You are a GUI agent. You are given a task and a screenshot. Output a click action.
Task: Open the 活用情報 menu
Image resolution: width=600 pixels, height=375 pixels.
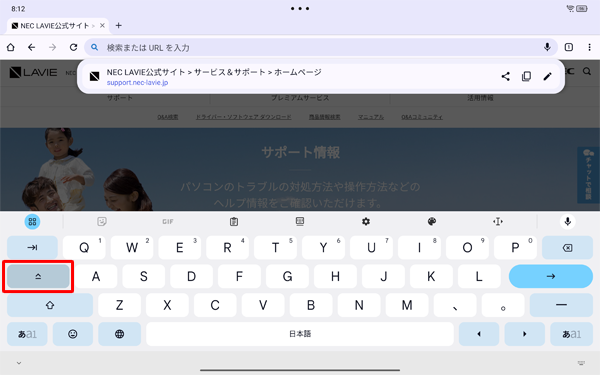pyautogui.click(x=480, y=98)
